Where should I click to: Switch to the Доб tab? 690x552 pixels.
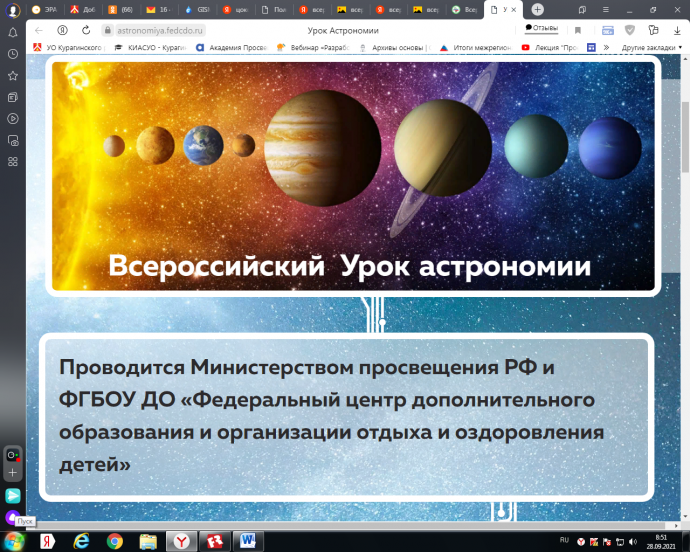(x=83, y=10)
